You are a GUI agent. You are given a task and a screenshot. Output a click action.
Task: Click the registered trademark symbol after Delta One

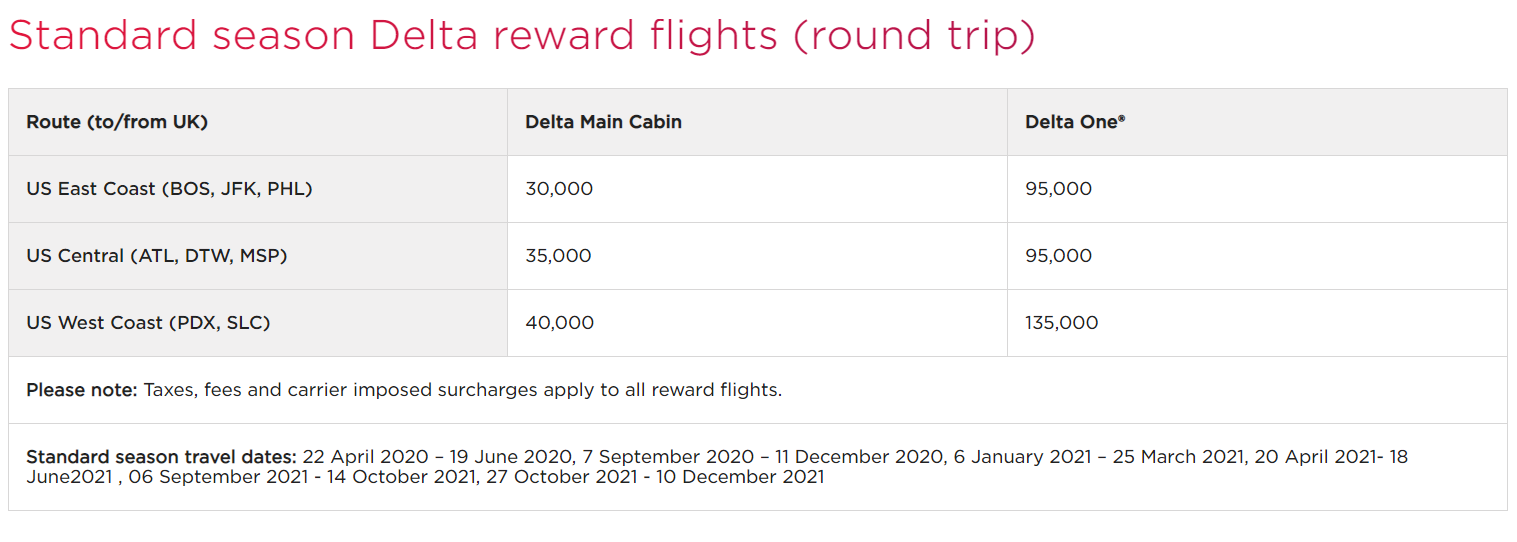1122,118
